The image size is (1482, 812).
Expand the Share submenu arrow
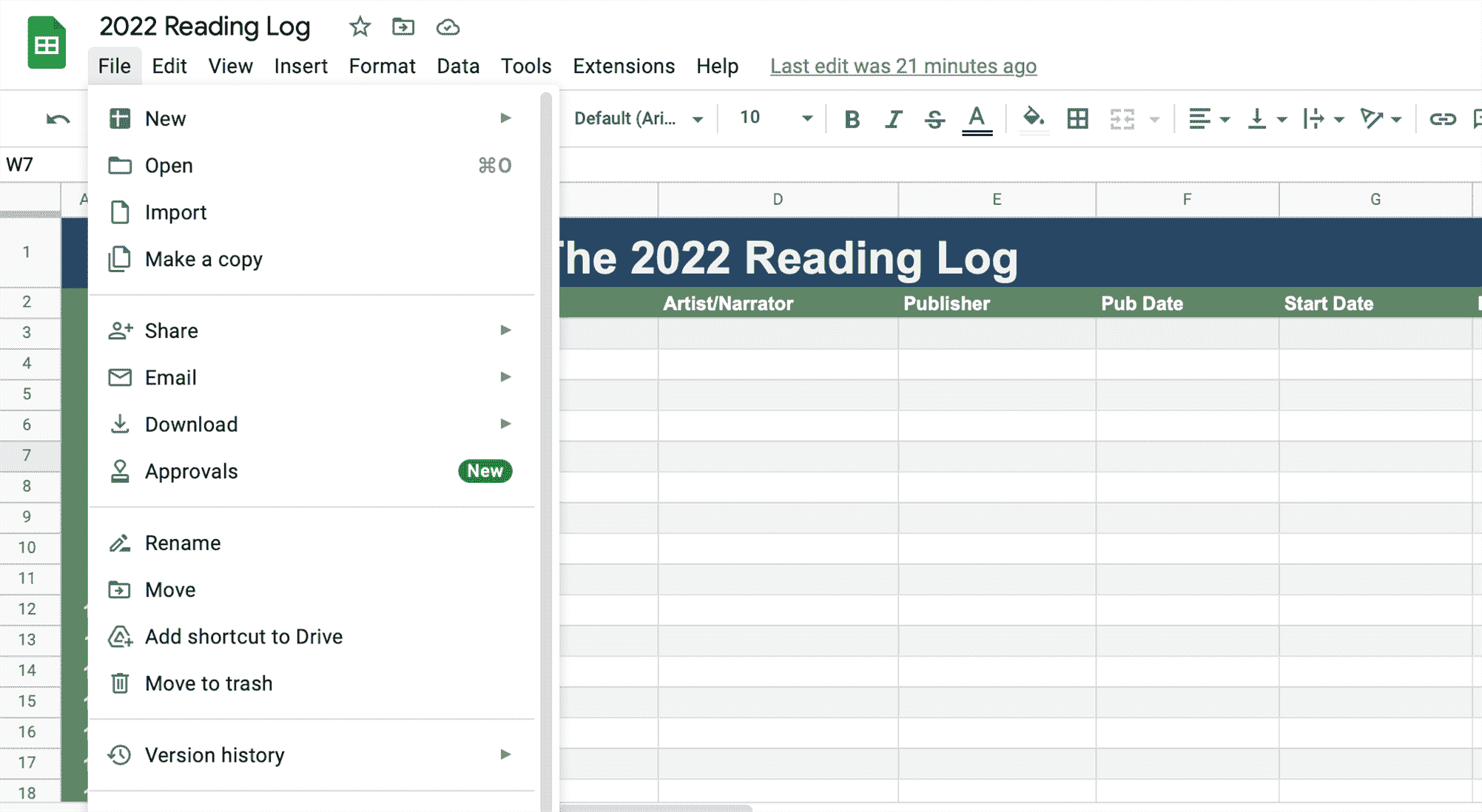(506, 330)
